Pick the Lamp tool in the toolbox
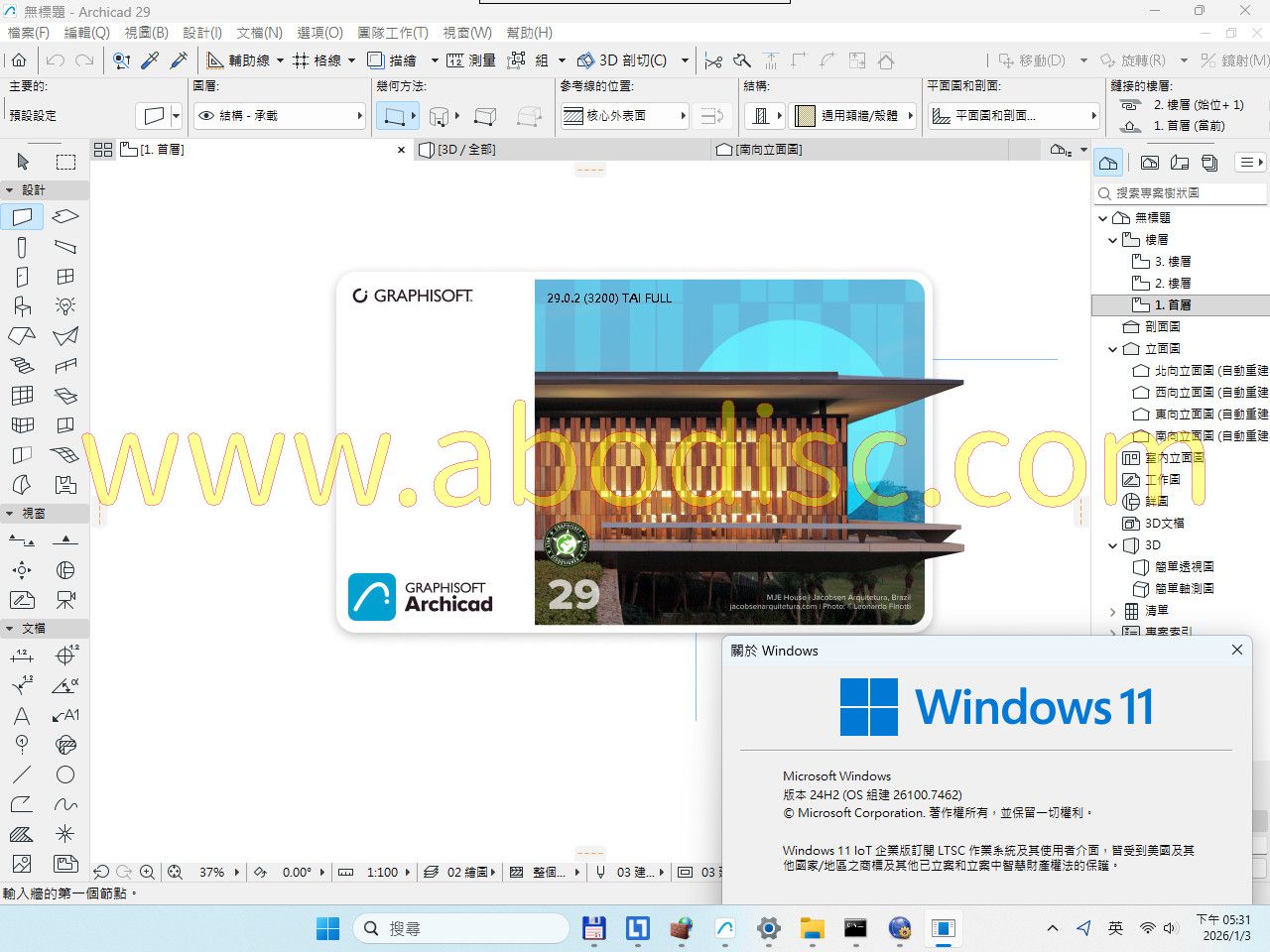 [x=65, y=305]
